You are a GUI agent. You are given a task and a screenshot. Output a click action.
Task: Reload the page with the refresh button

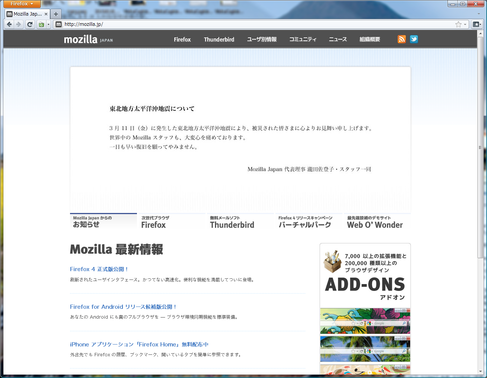30,24
